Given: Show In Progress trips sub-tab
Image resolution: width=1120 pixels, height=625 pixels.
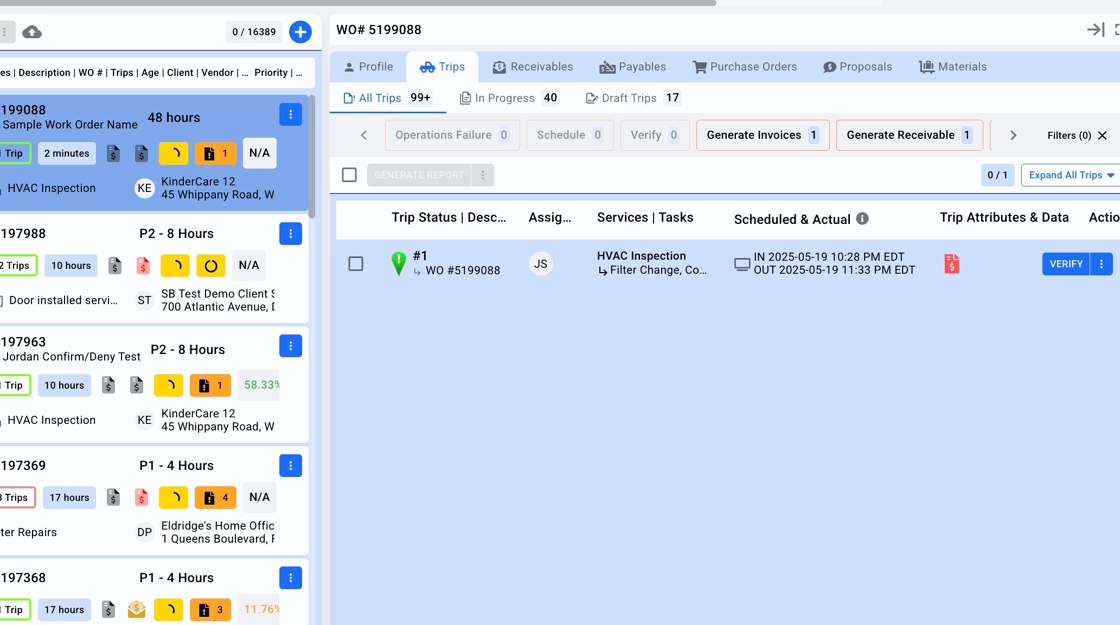Looking at the screenshot, I should coord(509,98).
